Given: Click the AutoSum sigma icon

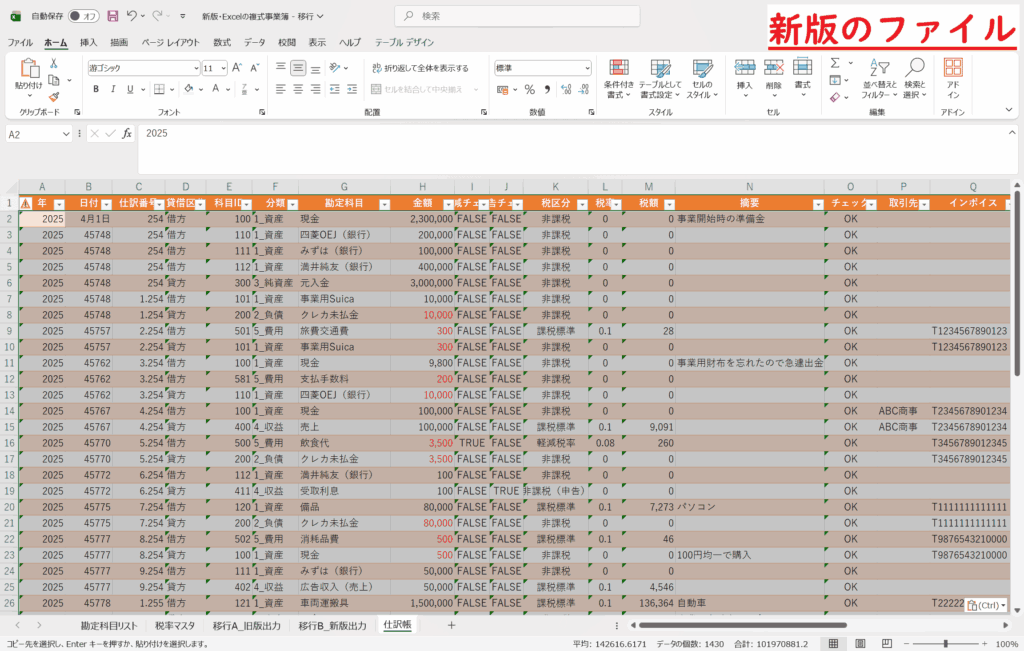Looking at the screenshot, I should click(835, 63).
